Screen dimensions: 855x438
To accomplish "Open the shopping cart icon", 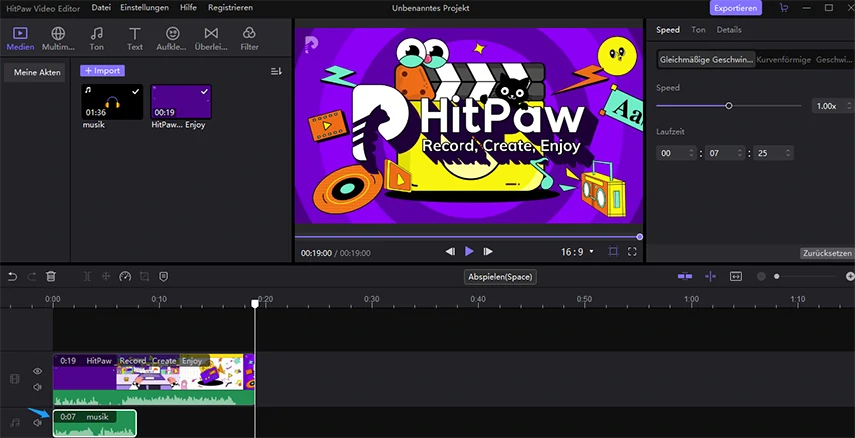I will (783, 8).
